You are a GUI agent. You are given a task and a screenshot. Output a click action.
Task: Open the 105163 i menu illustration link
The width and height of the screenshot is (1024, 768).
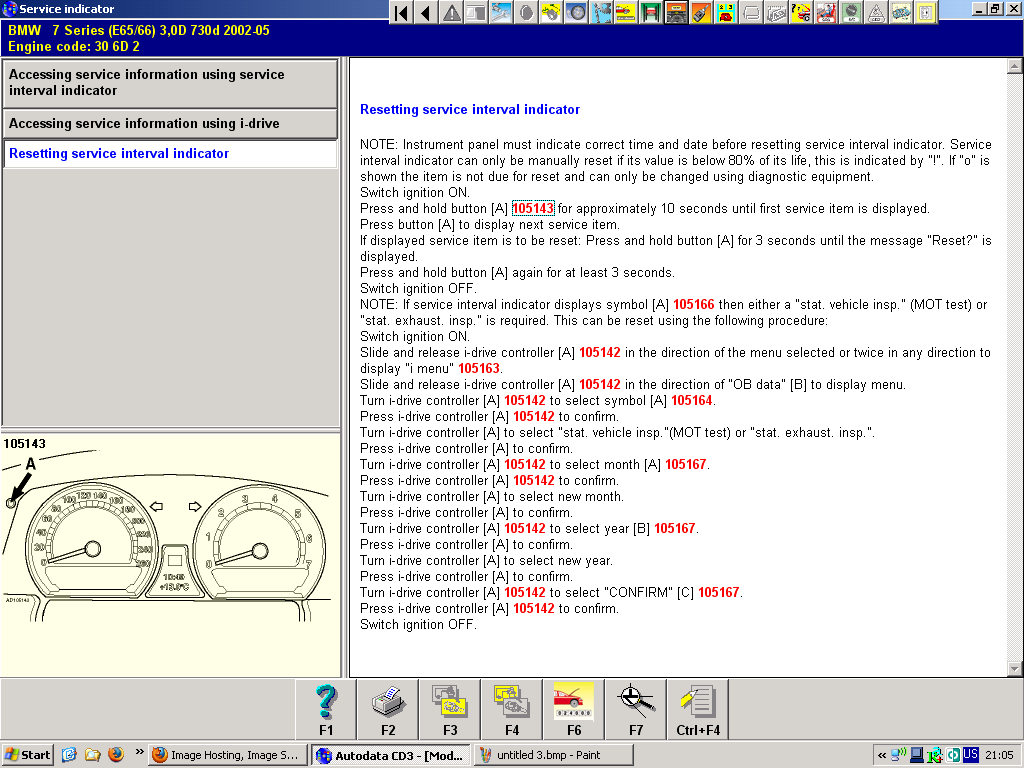[x=479, y=368]
